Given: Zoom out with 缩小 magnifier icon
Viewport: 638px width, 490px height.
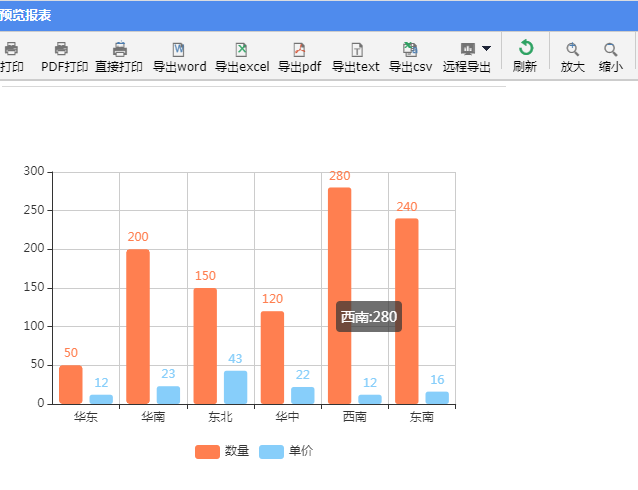Looking at the screenshot, I should point(610,49).
